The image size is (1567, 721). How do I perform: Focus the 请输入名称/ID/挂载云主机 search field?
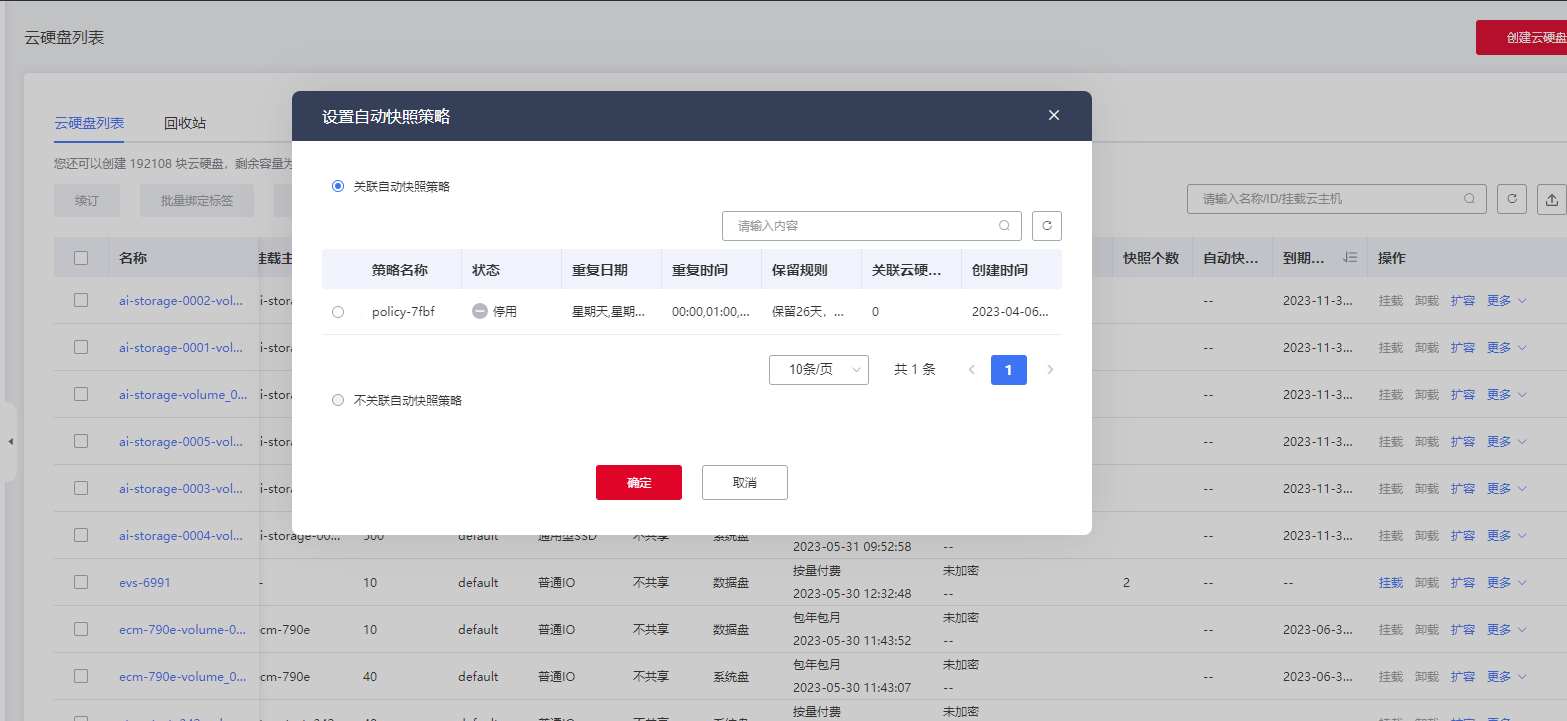(x=1337, y=199)
